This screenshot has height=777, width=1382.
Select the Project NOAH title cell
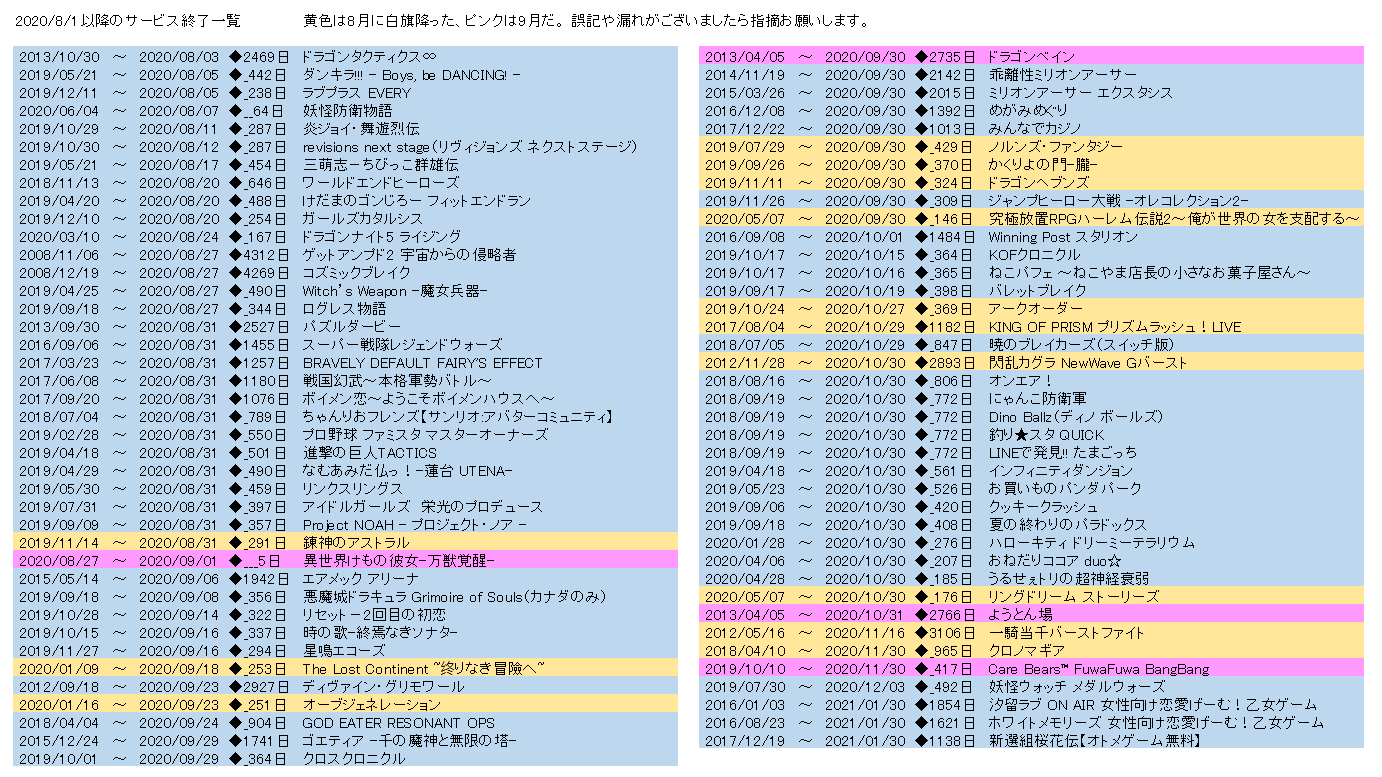pos(414,525)
